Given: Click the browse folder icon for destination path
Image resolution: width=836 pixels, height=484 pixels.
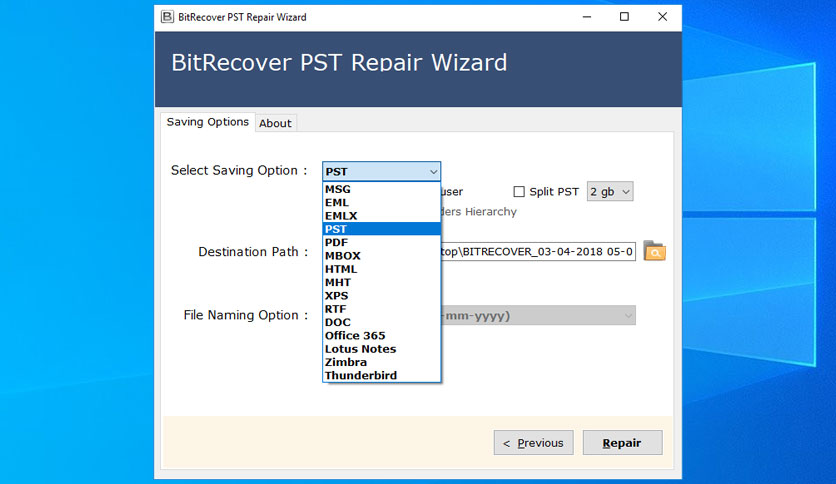Looking at the screenshot, I should click(x=654, y=251).
